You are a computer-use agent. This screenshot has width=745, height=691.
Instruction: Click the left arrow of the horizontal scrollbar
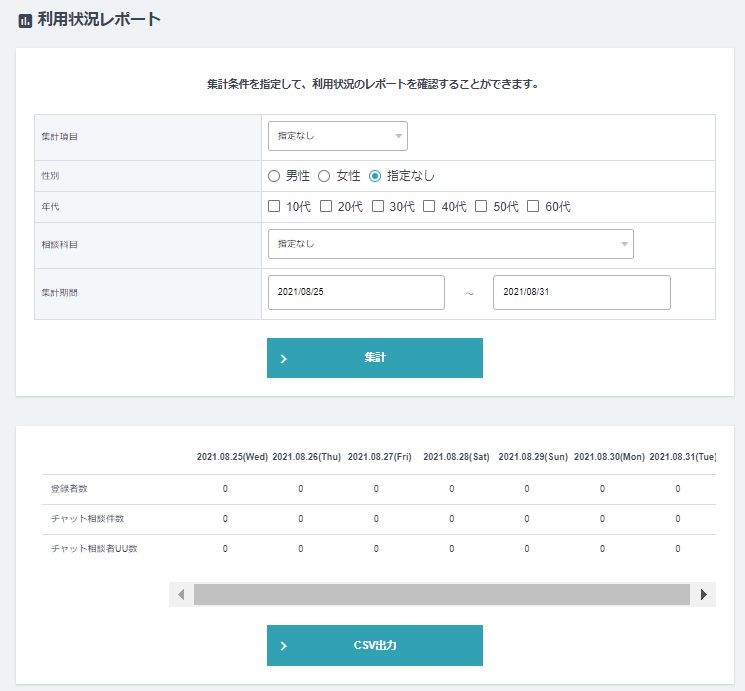[x=181, y=594]
